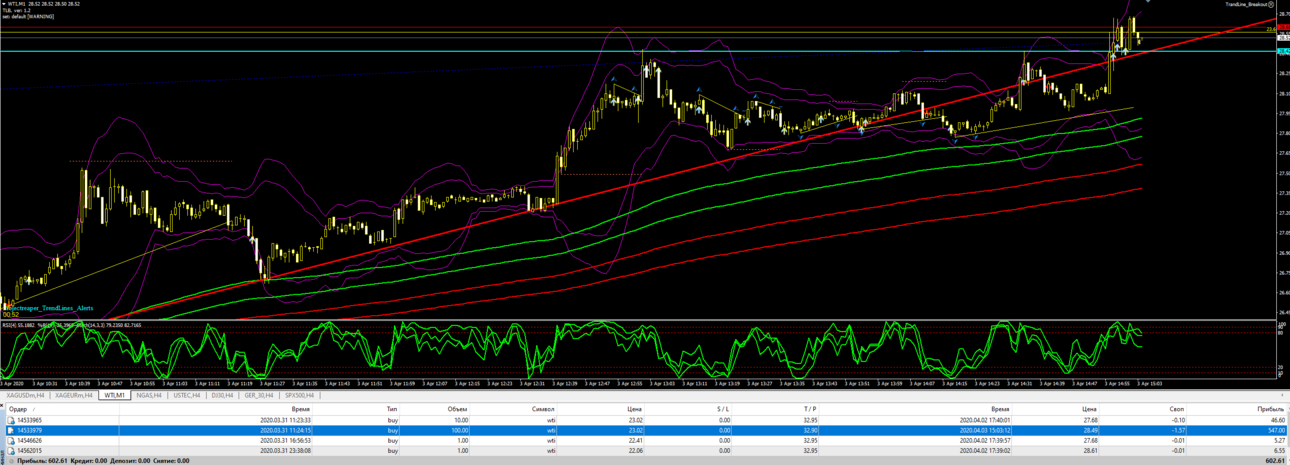Sort trades by the Тип column header
This screenshot has height=465, width=1290.
pos(392,409)
